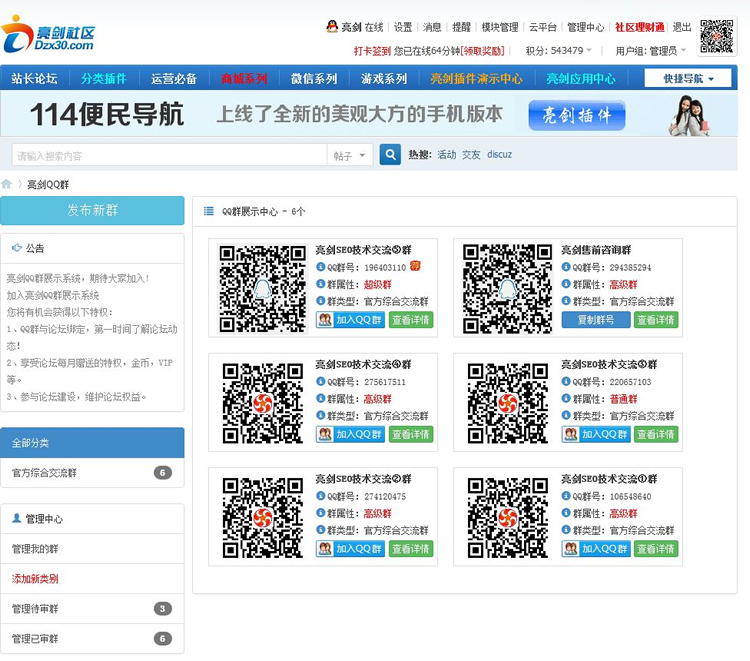Open the 站长论坛 nav tab

coord(34,78)
